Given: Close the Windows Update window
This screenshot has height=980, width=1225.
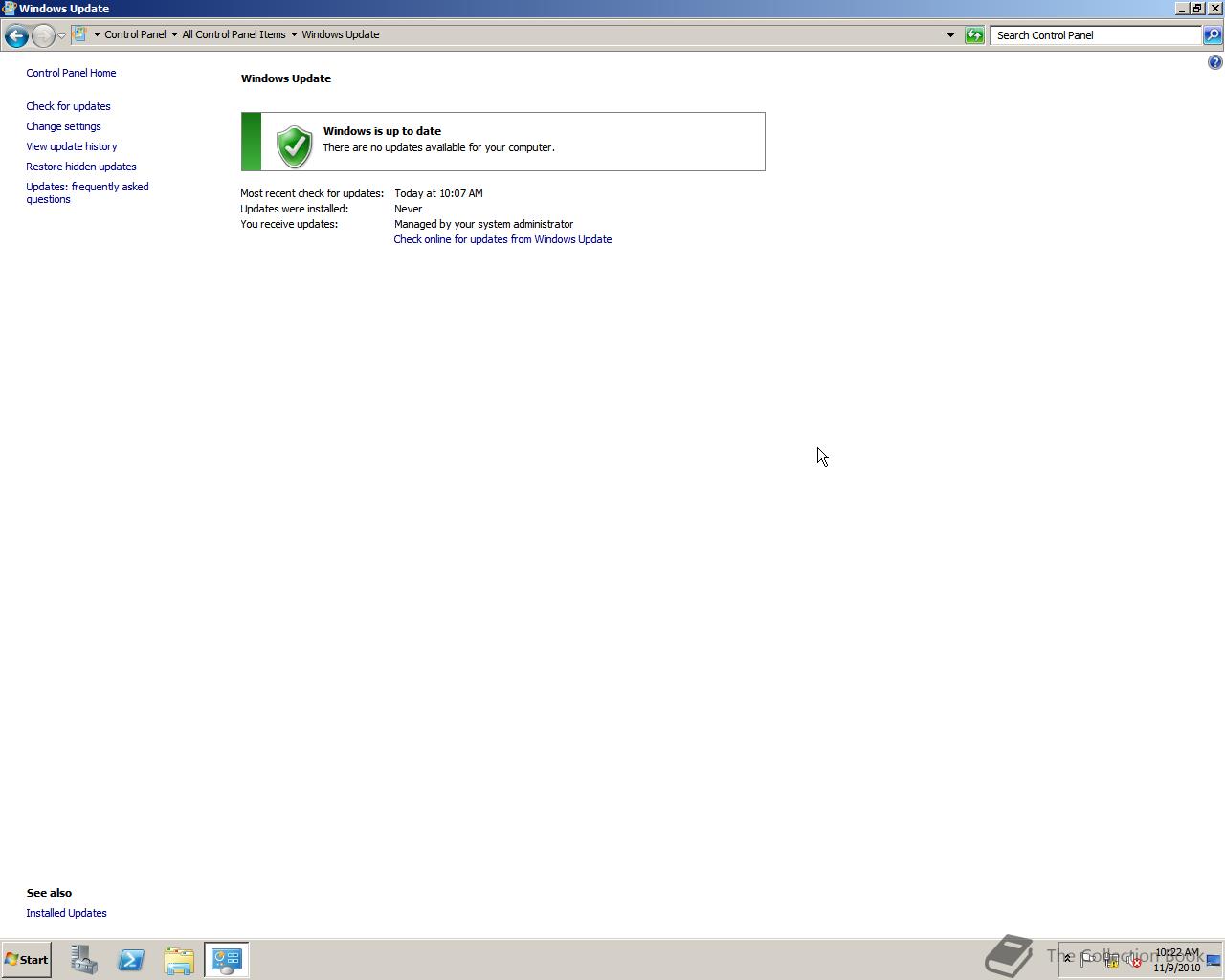Looking at the screenshot, I should [x=1215, y=8].
